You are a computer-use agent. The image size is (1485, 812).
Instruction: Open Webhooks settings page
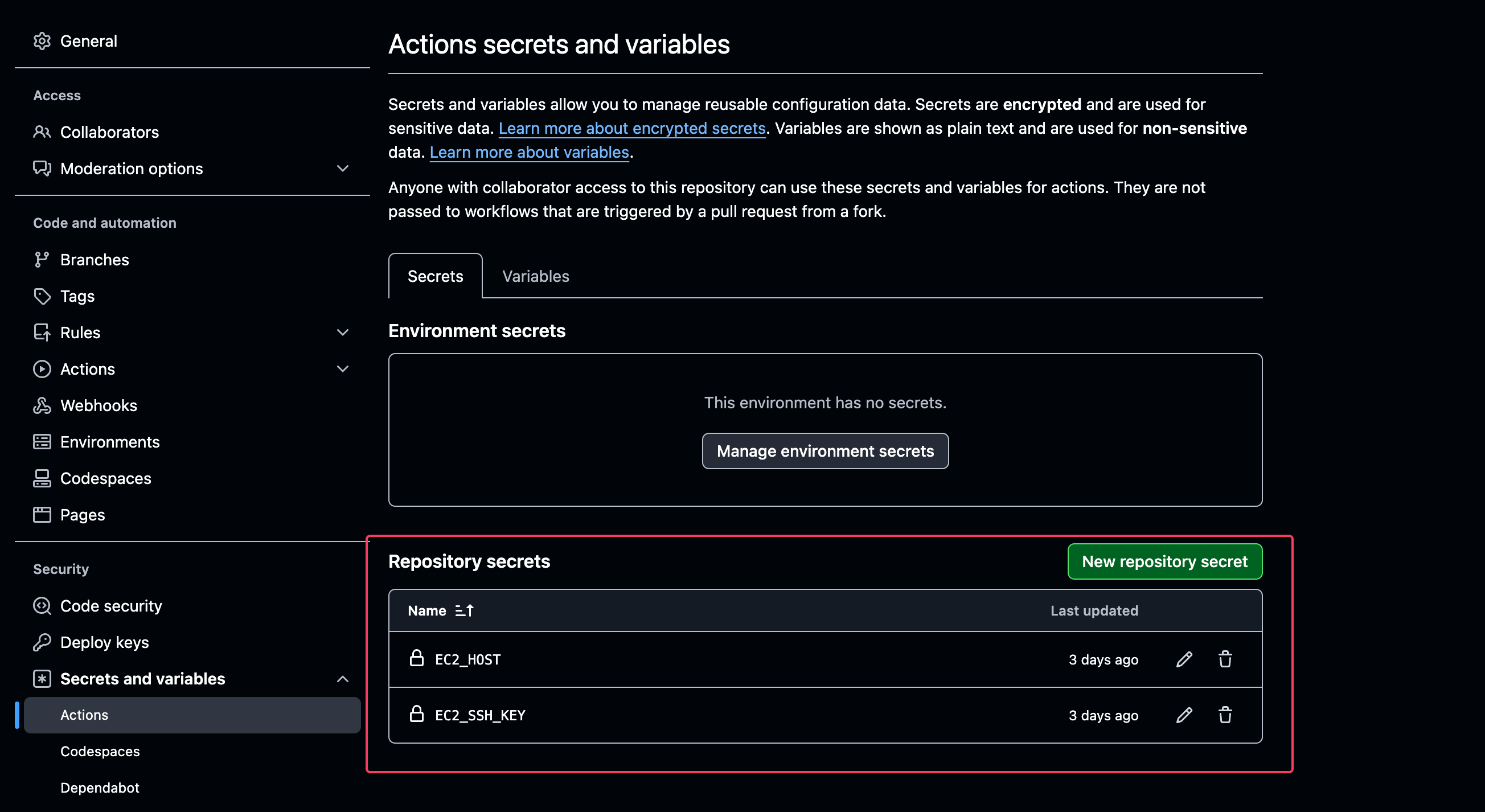coord(99,405)
